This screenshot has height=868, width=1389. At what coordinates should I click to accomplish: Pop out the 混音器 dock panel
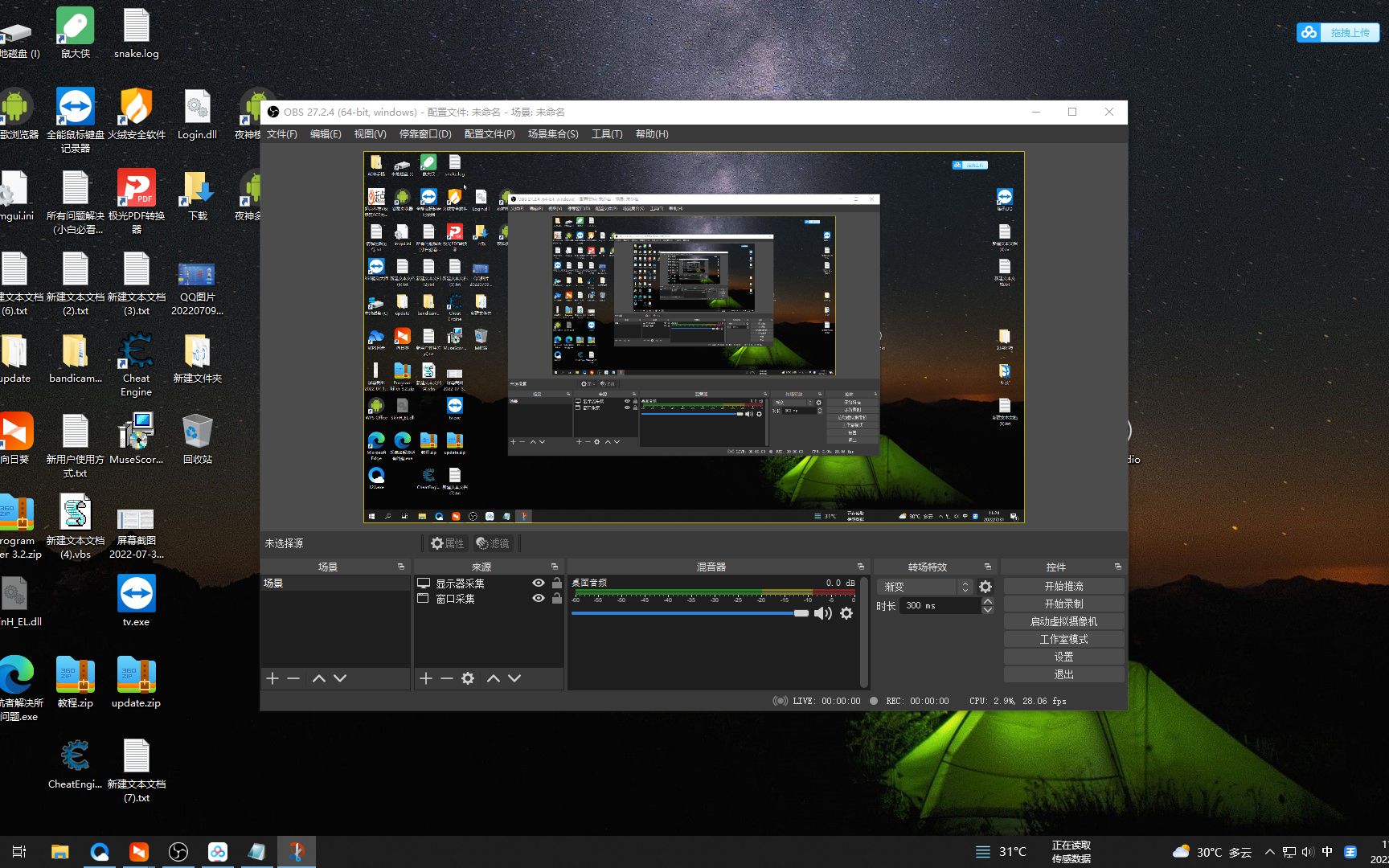tap(861, 567)
